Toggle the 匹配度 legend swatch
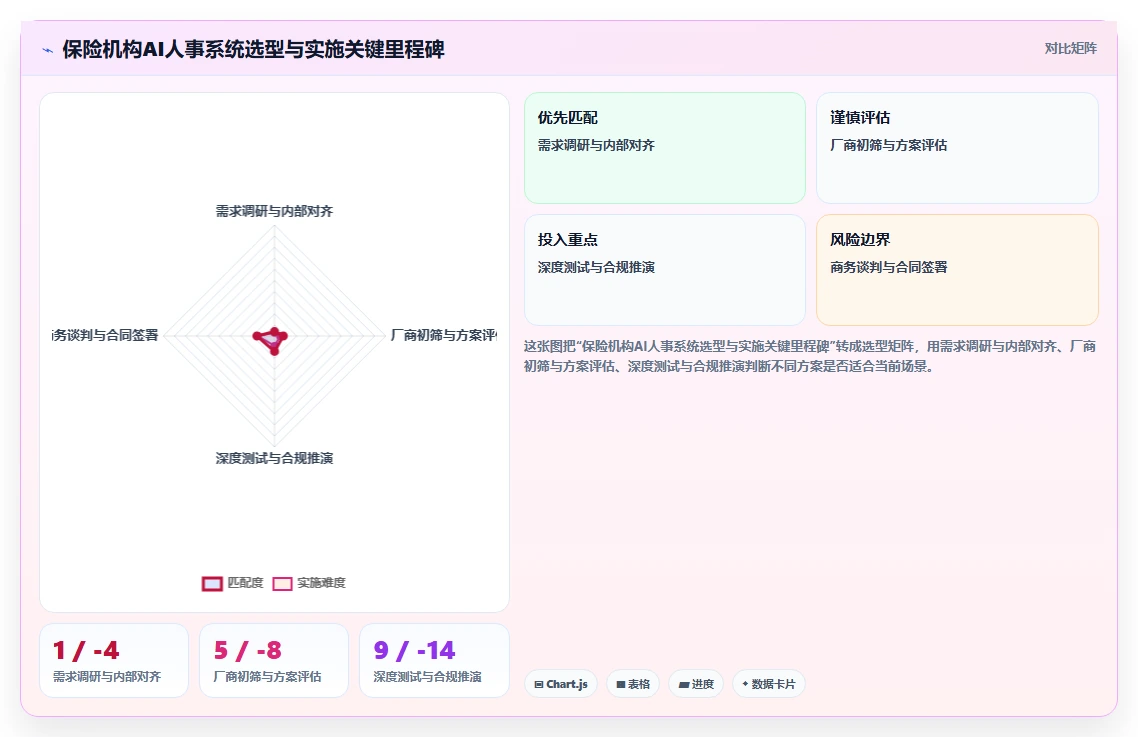 click(212, 583)
